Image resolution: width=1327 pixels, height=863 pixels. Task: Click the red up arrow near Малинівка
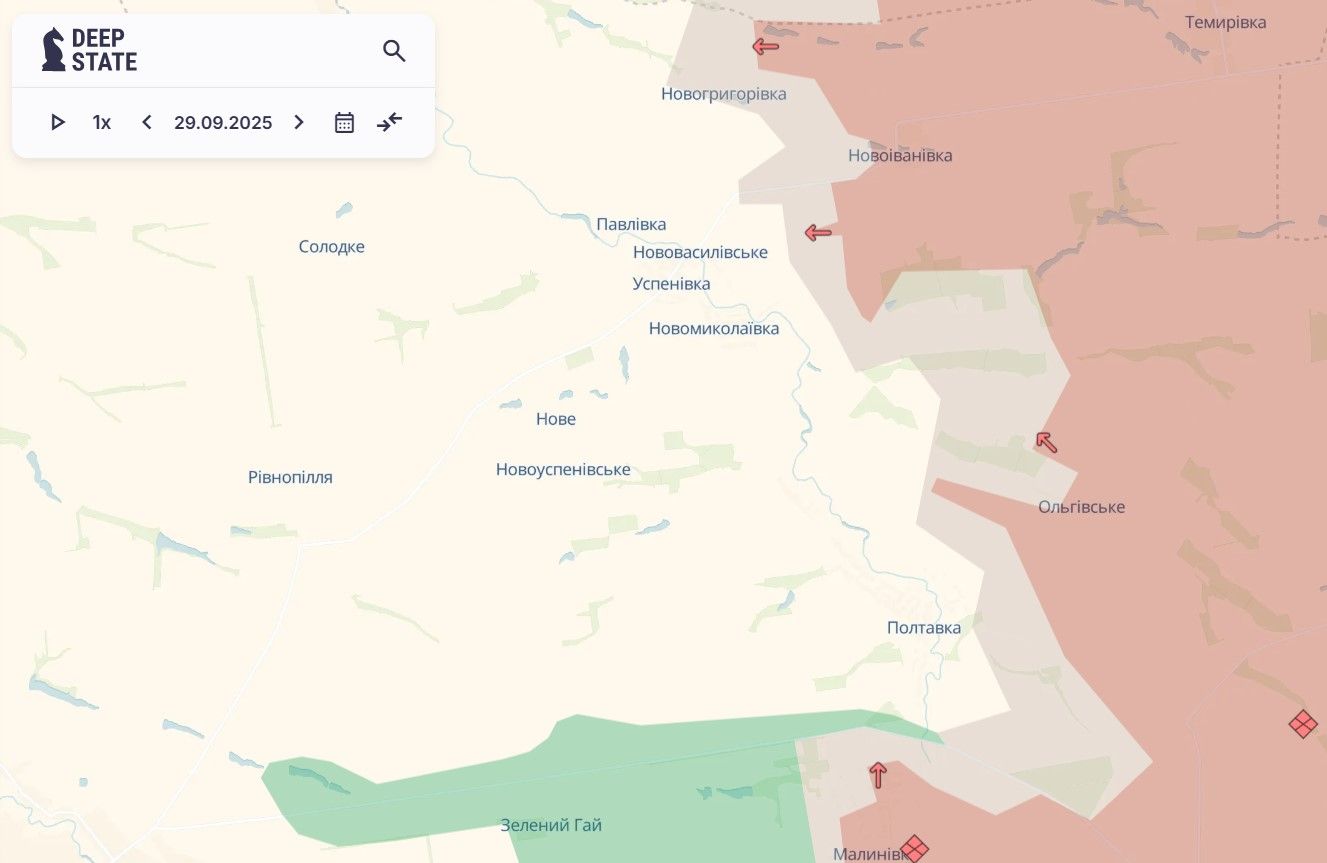pyautogui.click(x=878, y=774)
